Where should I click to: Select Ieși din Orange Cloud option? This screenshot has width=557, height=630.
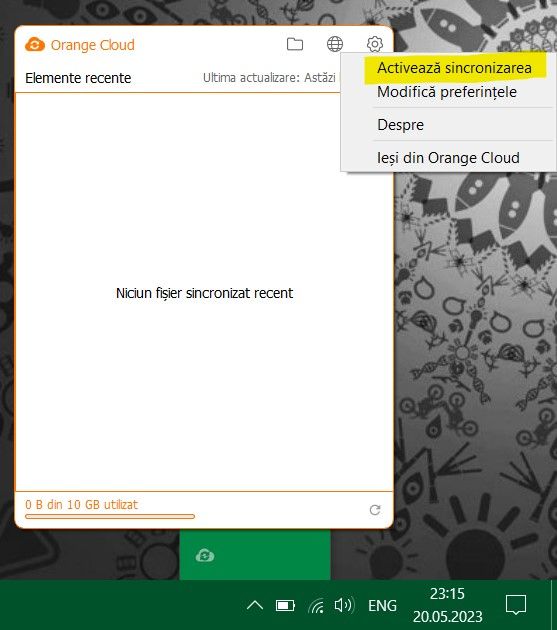coord(448,158)
